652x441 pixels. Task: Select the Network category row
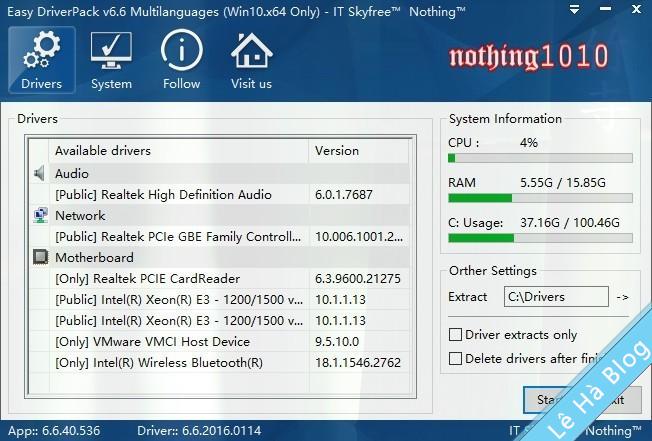[220, 215]
